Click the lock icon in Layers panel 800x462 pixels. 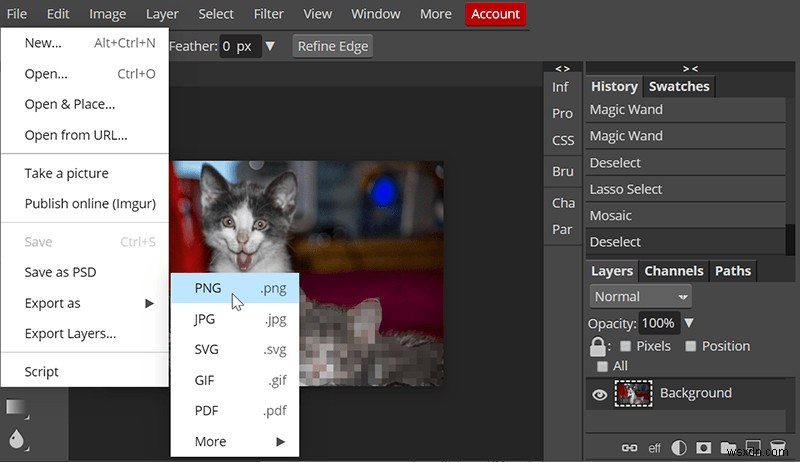[597, 347]
